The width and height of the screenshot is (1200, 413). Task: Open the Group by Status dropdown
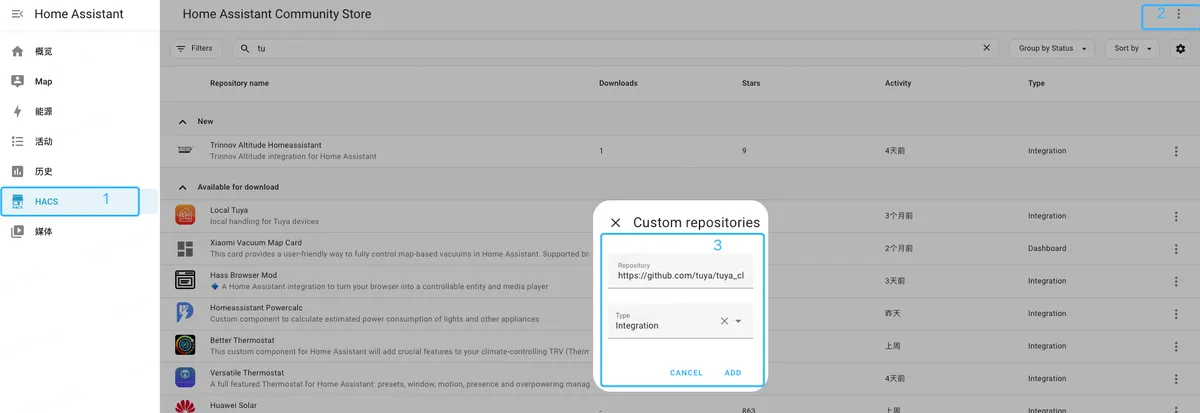pos(1052,48)
